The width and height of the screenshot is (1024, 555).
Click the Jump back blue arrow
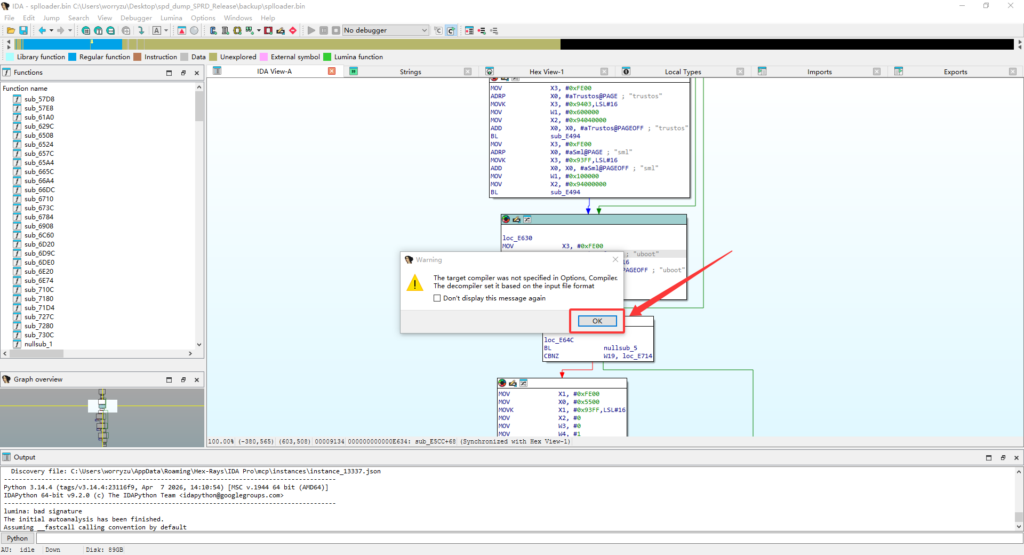[x=42, y=31]
